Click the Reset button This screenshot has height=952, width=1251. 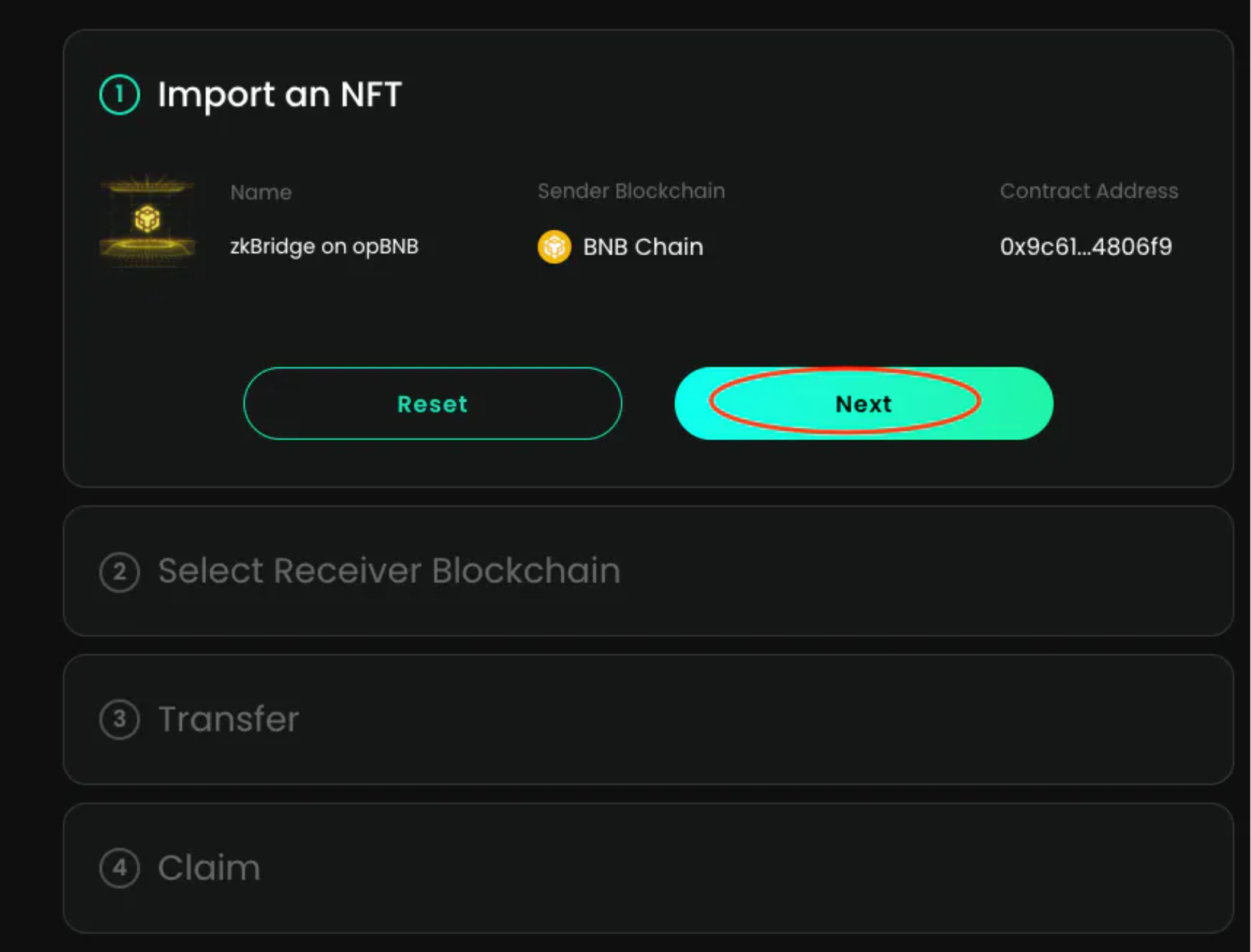[x=433, y=403]
